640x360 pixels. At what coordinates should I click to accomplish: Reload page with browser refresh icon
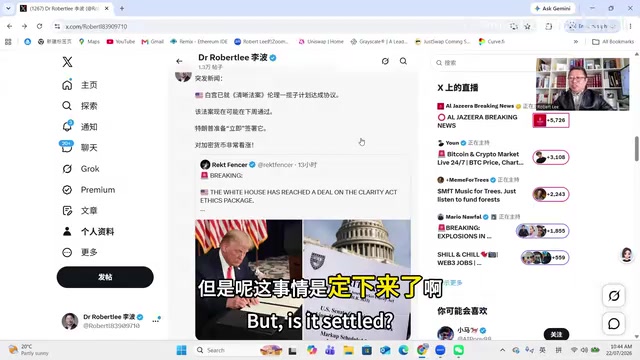click(x=39, y=26)
